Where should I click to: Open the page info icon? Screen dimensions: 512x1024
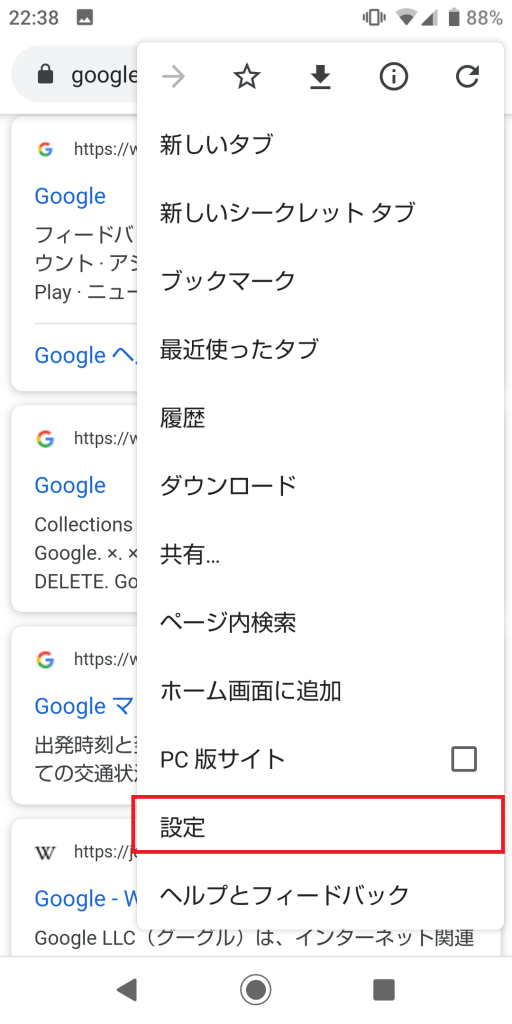click(x=394, y=78)
